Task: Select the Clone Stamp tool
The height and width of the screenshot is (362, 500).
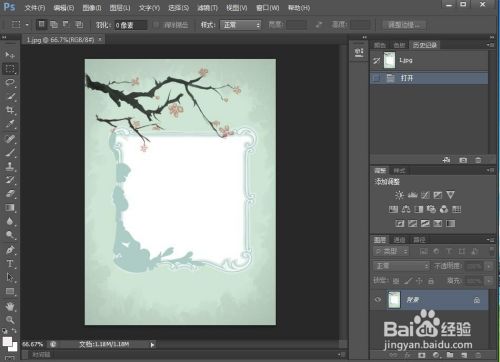Action: click(10, 166)
